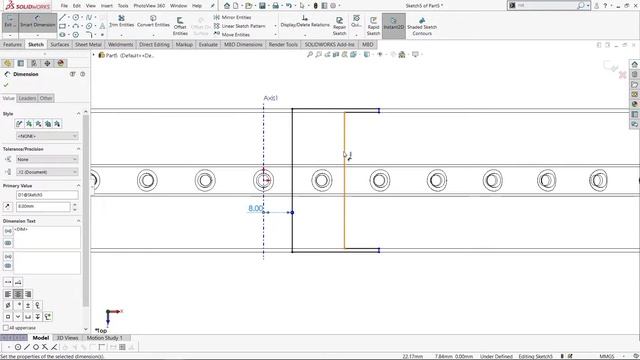This screenshot has width=640, height=360.
Task: Open the Tolerance type None dropdown
Action: click(47, 160)
